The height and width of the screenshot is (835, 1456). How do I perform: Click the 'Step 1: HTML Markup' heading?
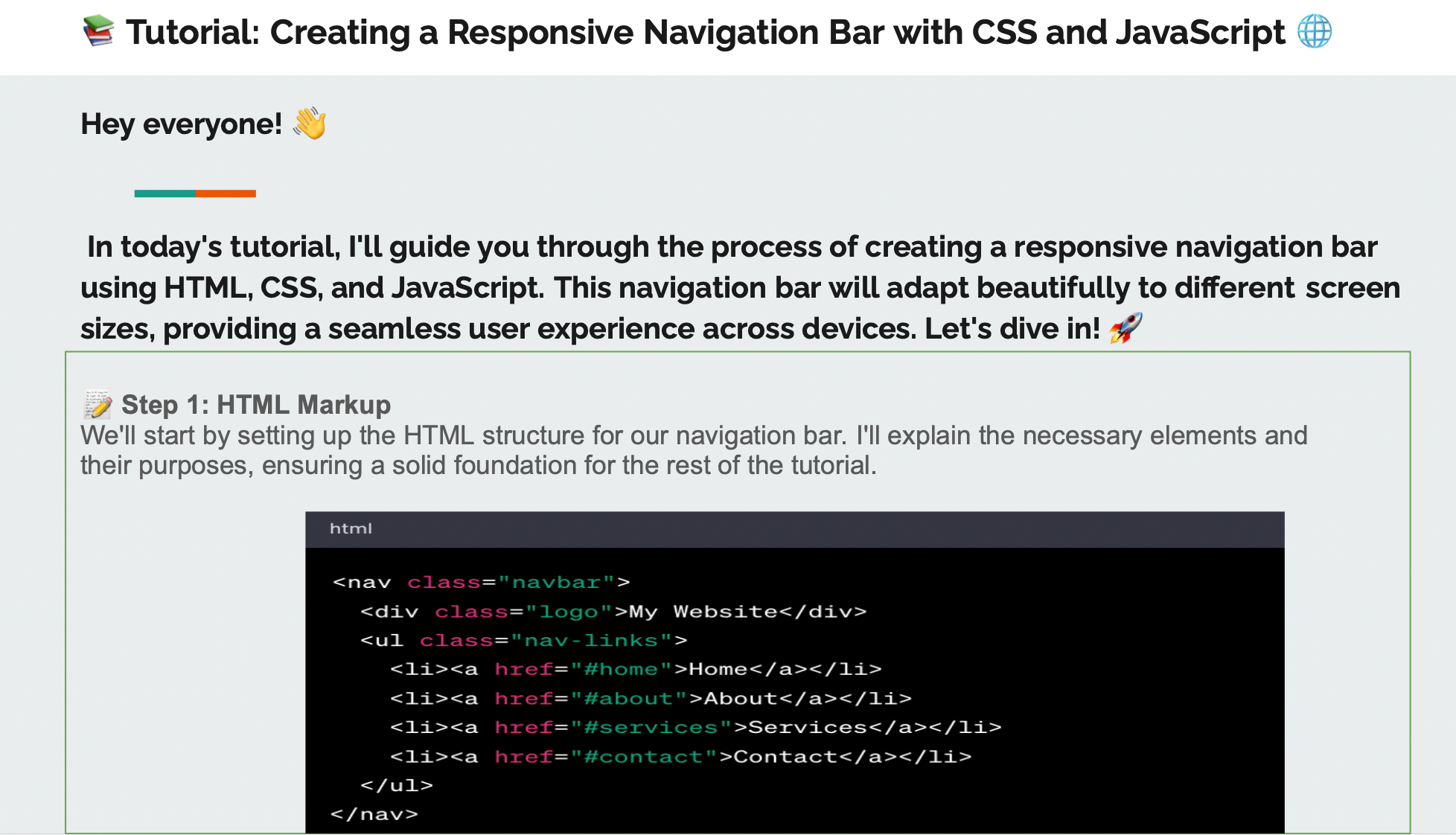pos(255,405)
